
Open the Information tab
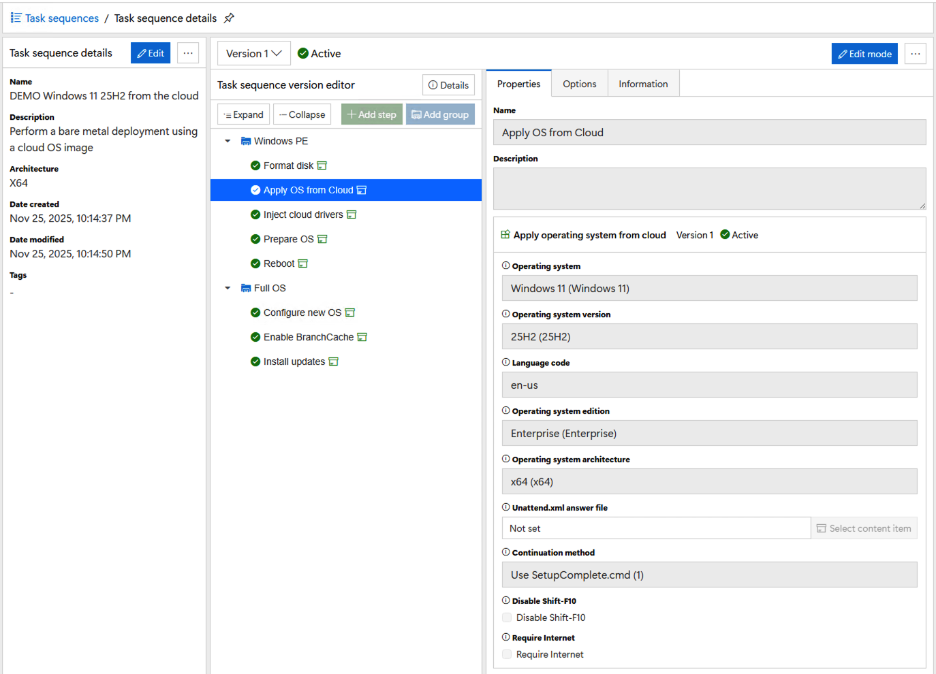point(642,84)
